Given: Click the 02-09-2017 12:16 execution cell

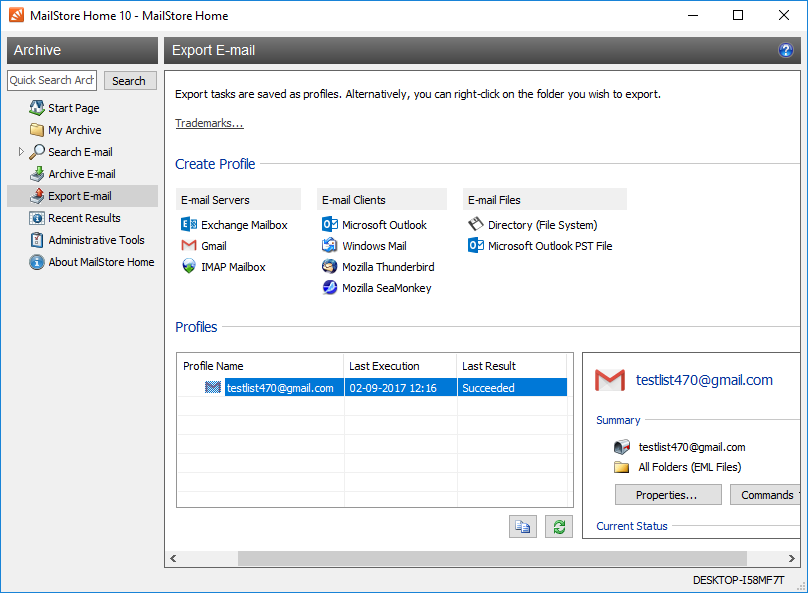Looking at the screenshot, I should 400,387.
